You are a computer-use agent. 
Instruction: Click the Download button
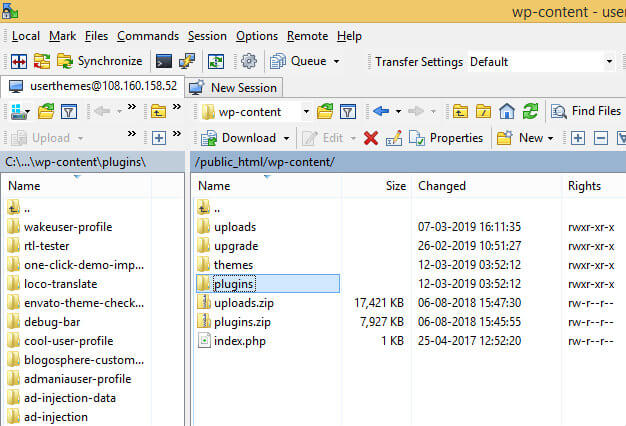pos(239,138)
